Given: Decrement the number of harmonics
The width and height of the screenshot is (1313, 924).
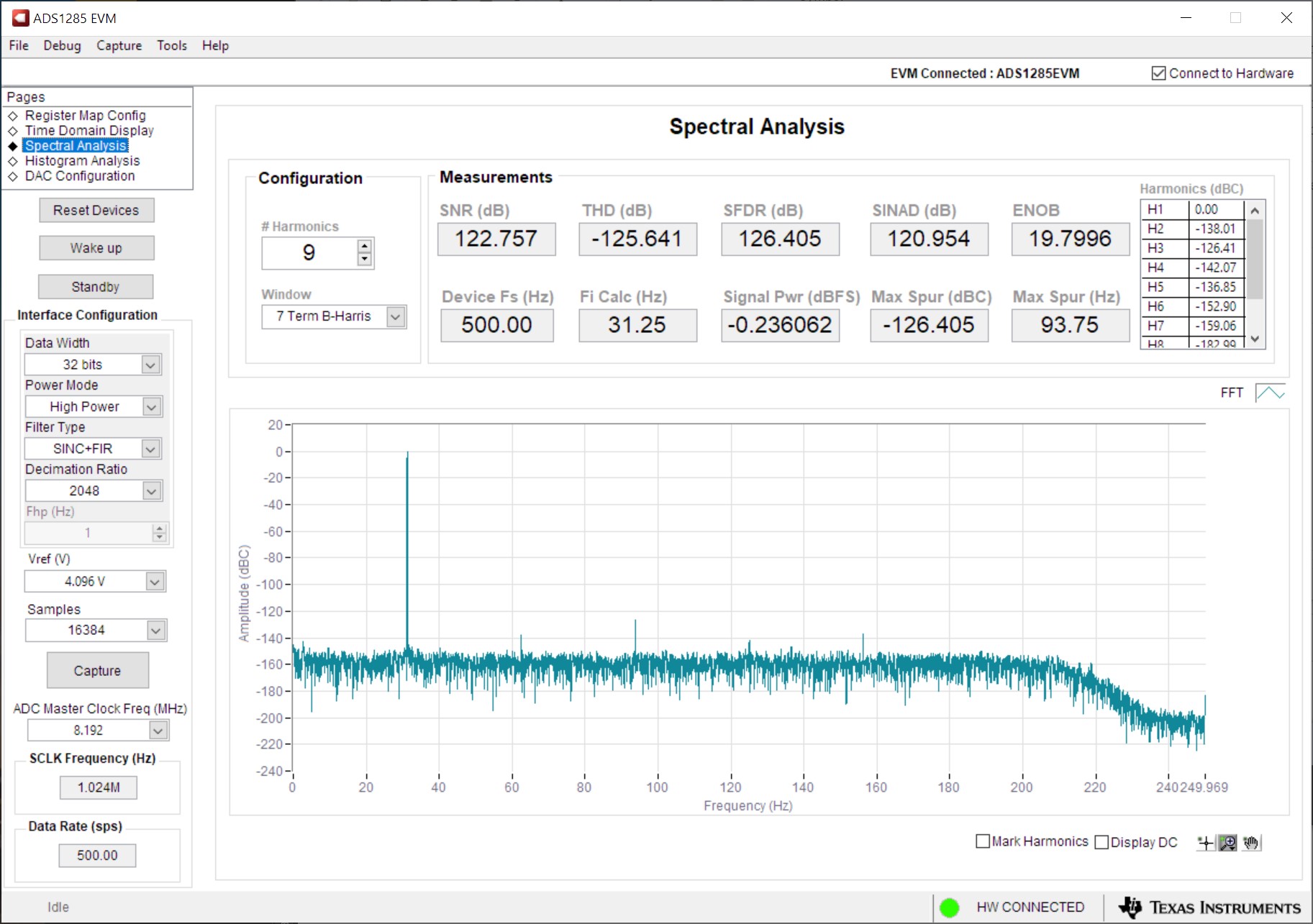Looking at the screenshot, I should 365,259.
